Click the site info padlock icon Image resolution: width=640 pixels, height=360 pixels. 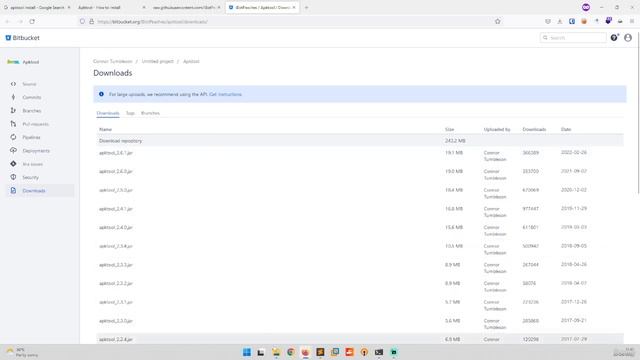tap(91, 21)
